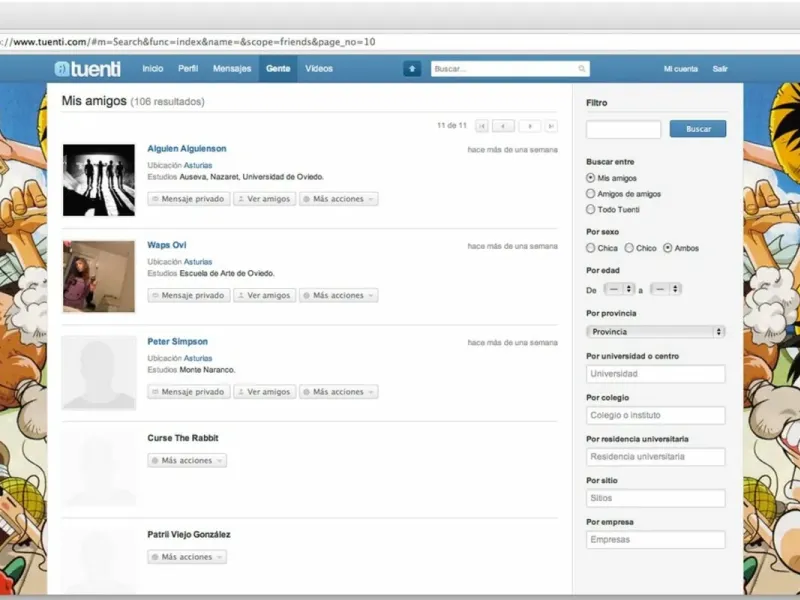Open Más acciones for Patril Viejo González
This screenshot has width=800, height=600.
pos(187,557)
